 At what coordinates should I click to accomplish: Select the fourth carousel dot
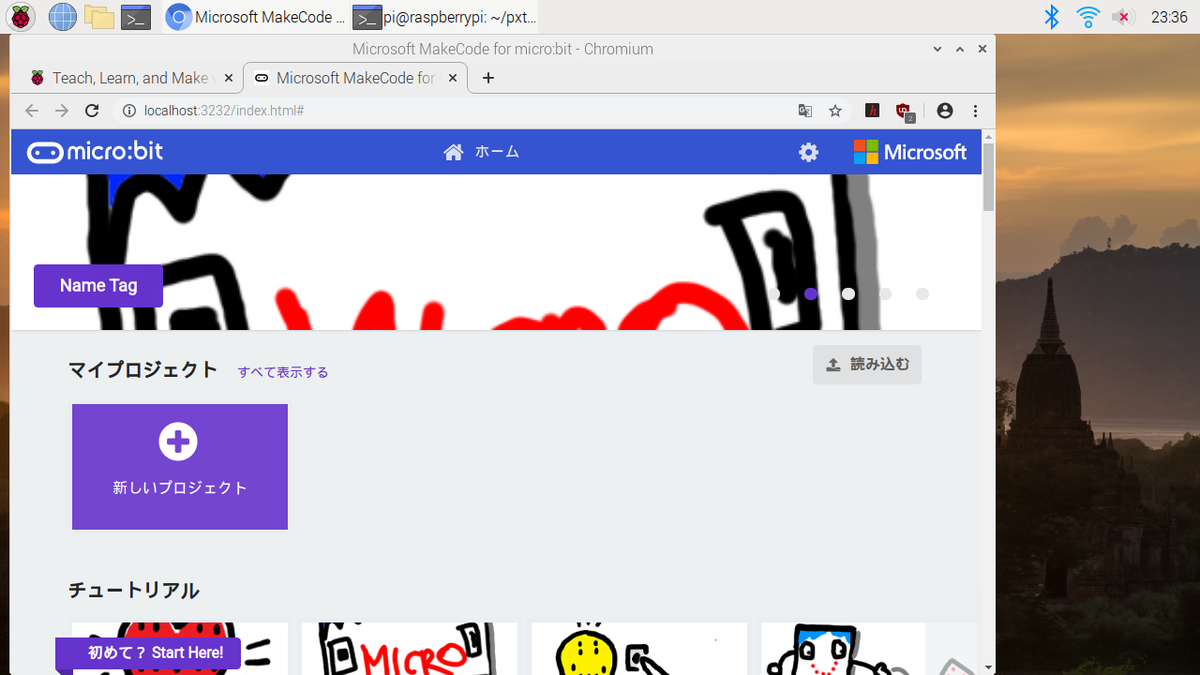click(885, 294)
